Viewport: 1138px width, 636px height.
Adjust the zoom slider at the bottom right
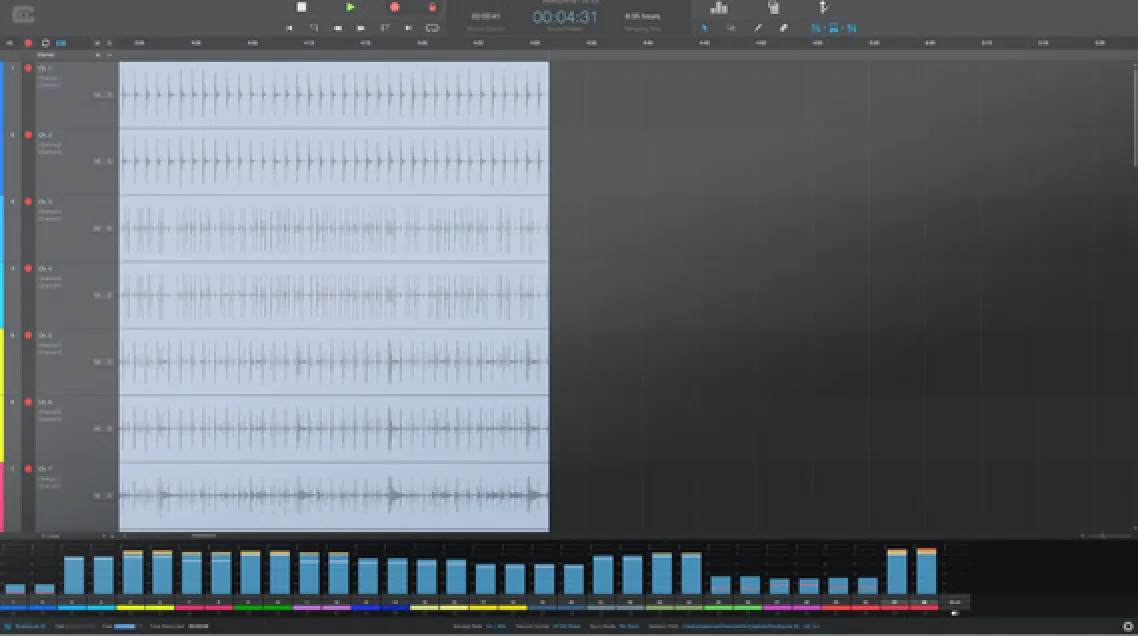point(1103,536)
